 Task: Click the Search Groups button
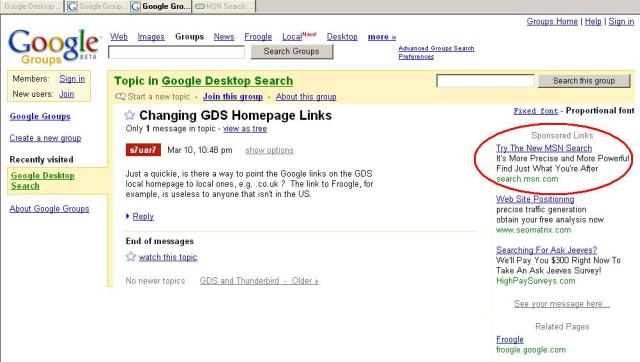(291, 51)
